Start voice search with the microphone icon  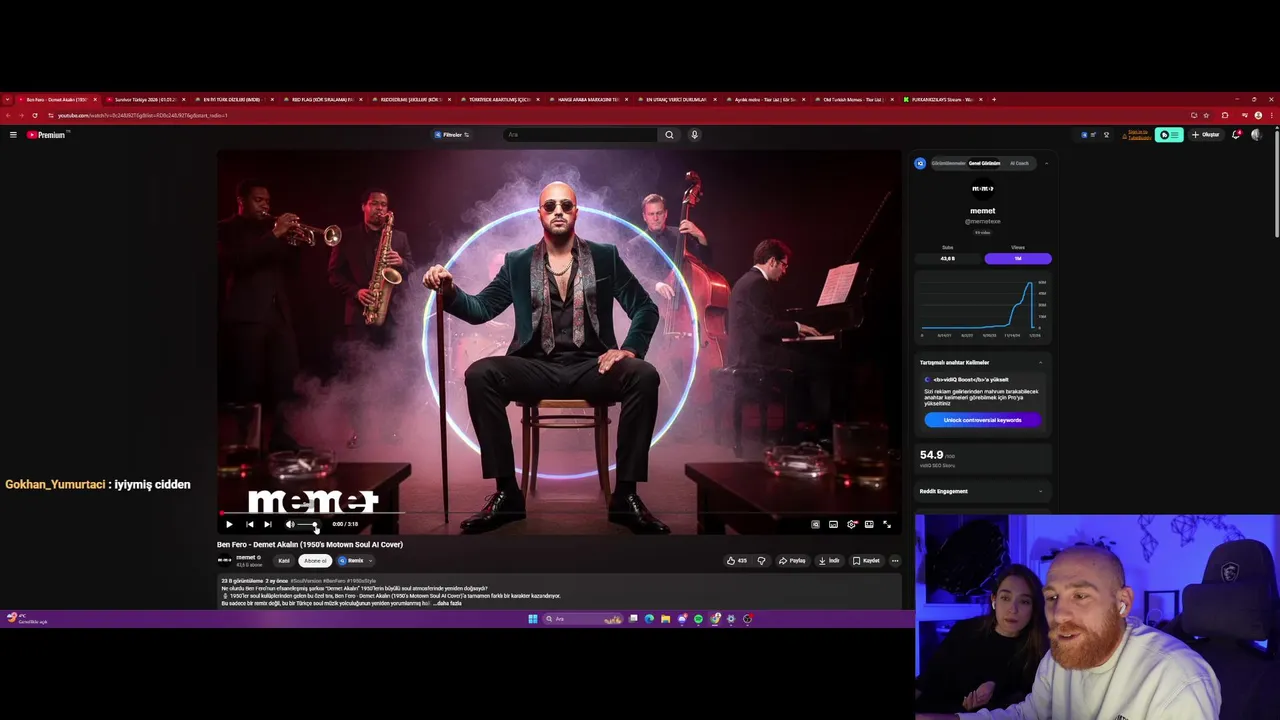tap(694, 135)
